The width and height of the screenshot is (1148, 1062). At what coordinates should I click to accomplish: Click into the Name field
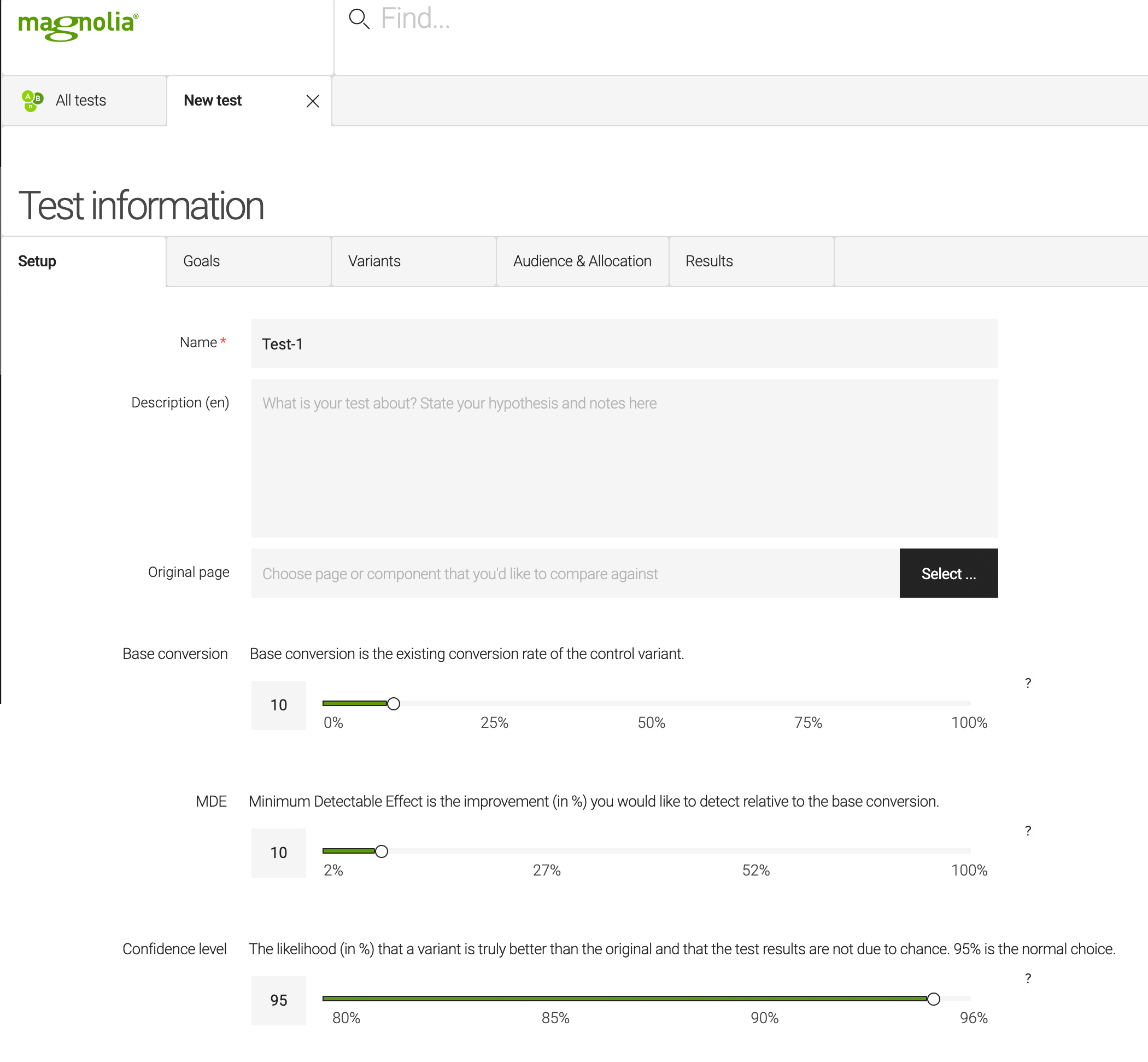623,343
